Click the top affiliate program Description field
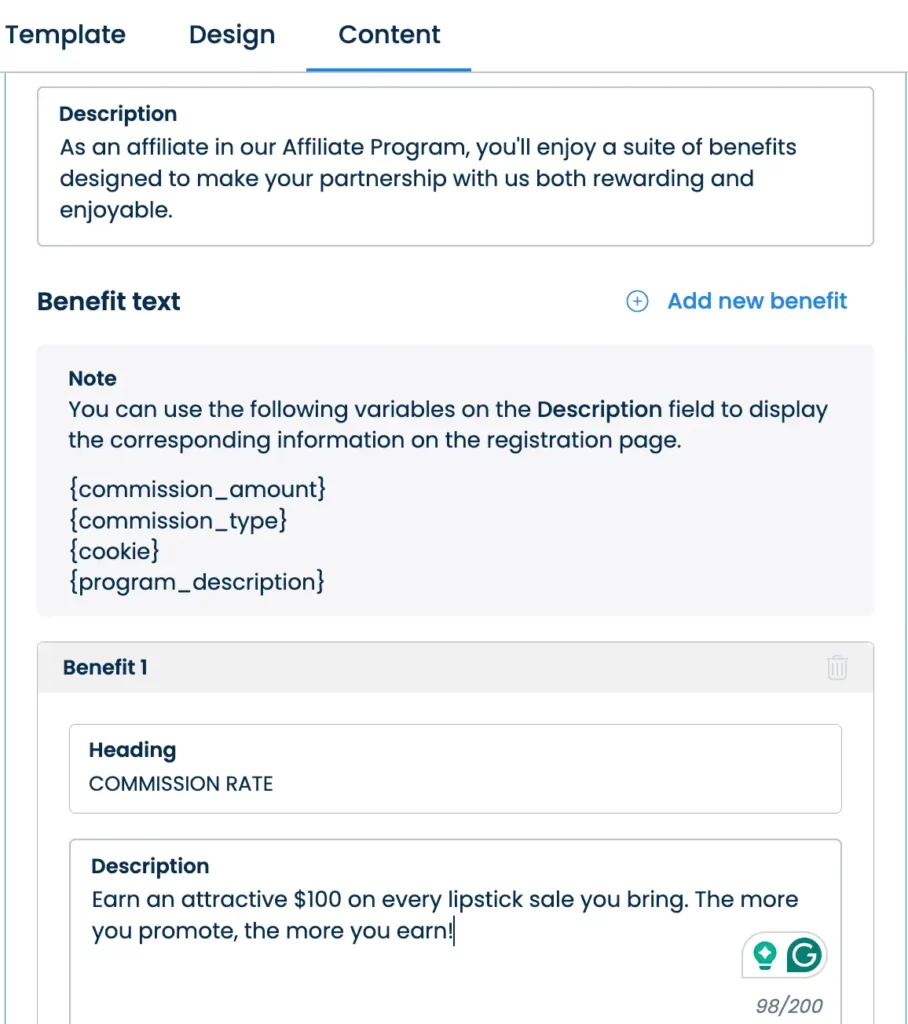The width and height of the screenshot is (908, 1024). pos(455,179)
